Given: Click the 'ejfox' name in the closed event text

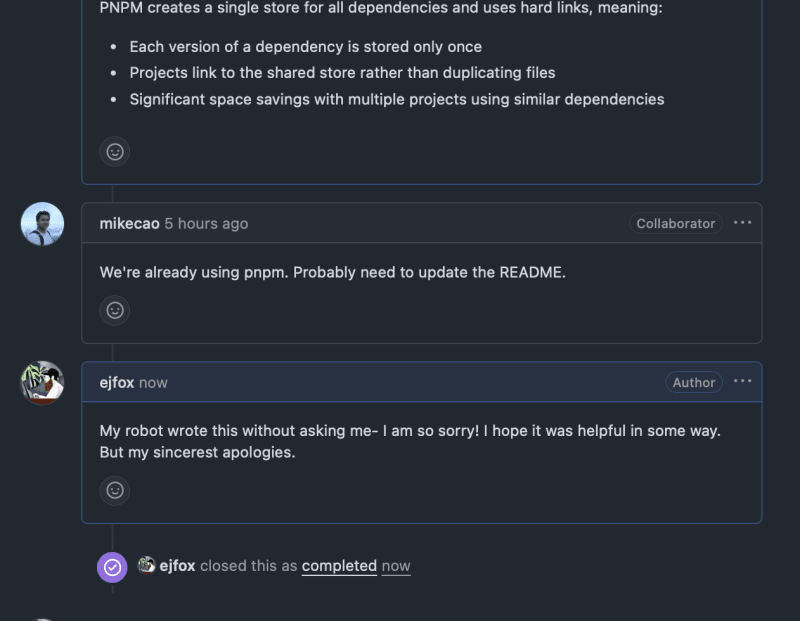Looking at the screenshot, I should coord(178,565).
